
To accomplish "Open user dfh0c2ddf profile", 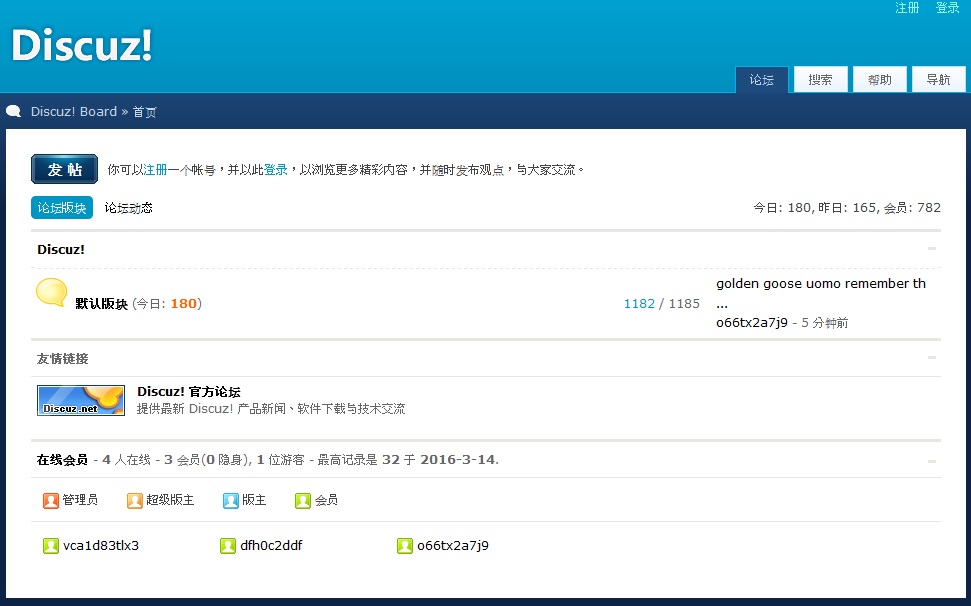I will (x=271, y=545).
